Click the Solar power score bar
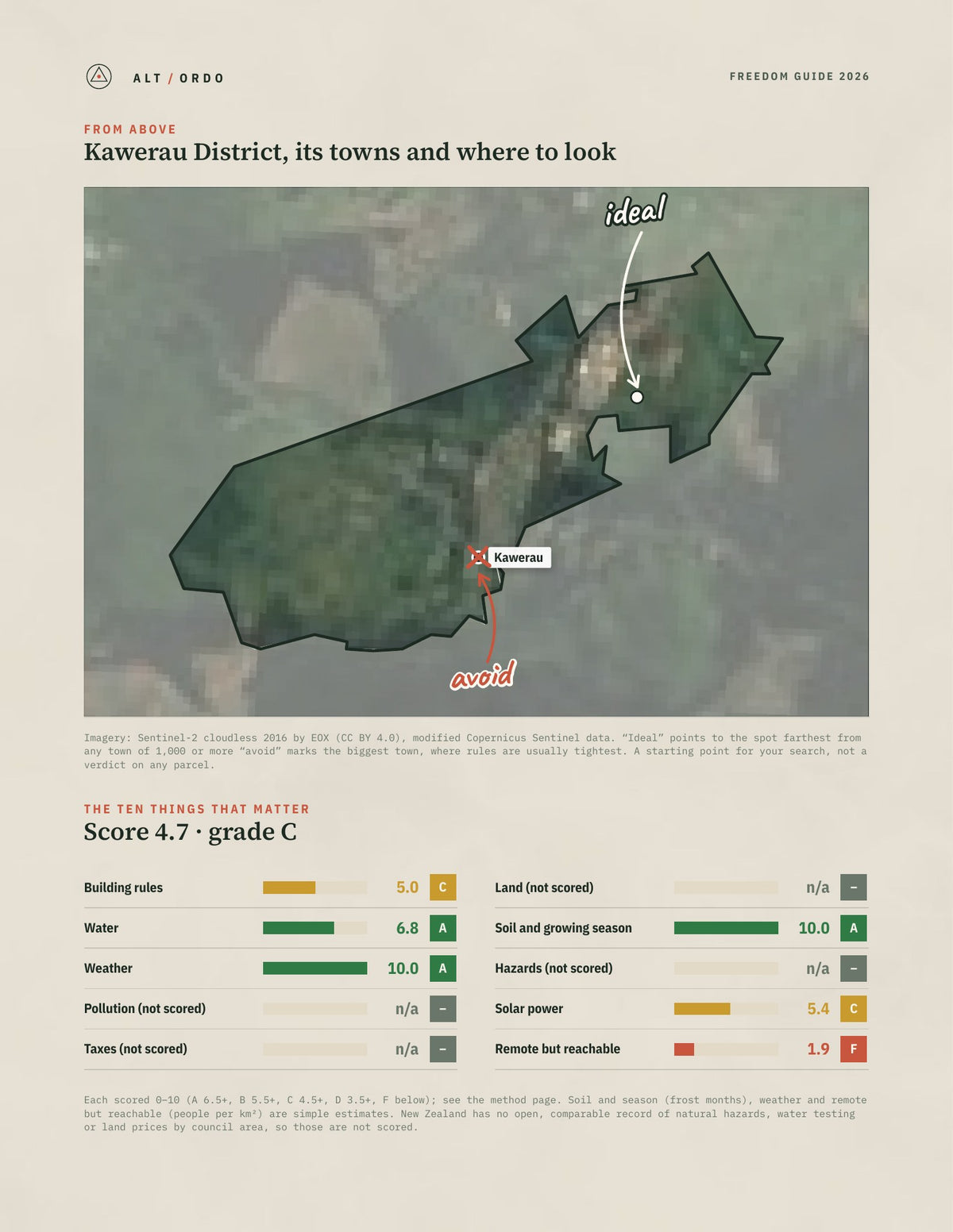953x1232 pixels. [726, 1009]
